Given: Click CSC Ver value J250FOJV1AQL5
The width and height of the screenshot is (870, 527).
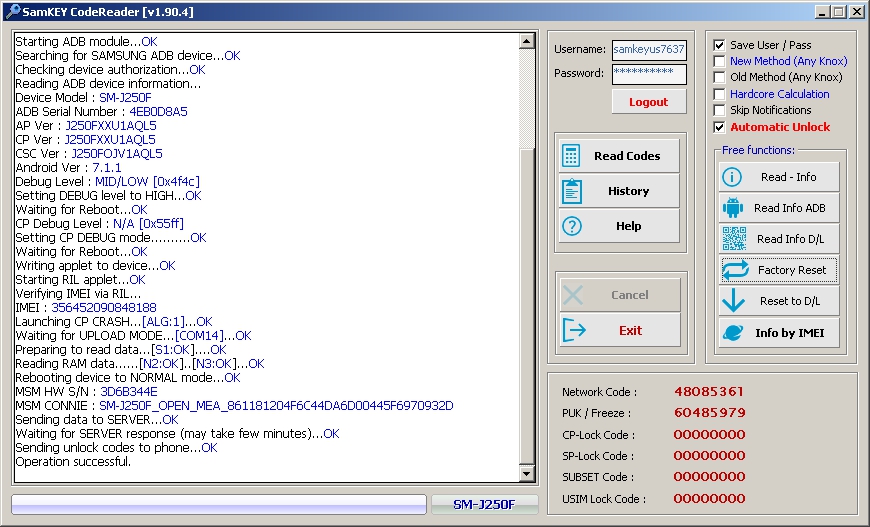Looking at the screenshot, I should pos(117,154).
